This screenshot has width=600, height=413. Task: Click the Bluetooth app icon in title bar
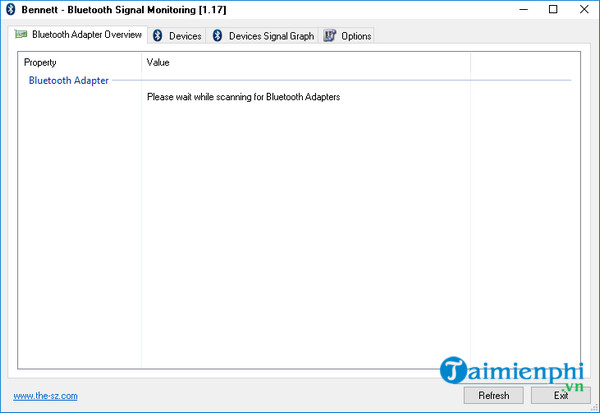[x=11, y=10]
